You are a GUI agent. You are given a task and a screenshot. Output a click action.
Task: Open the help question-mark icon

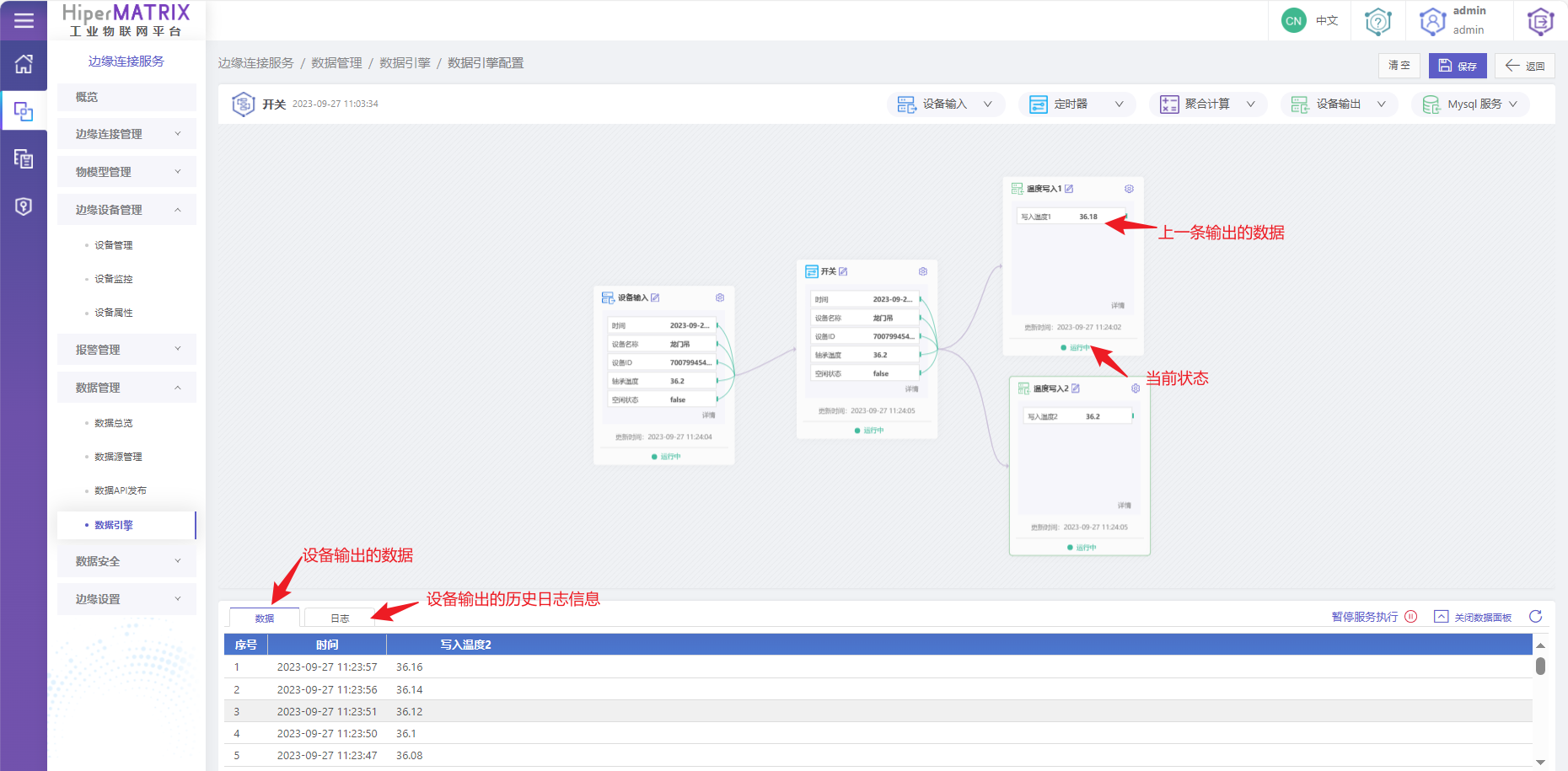(1378, 21)
